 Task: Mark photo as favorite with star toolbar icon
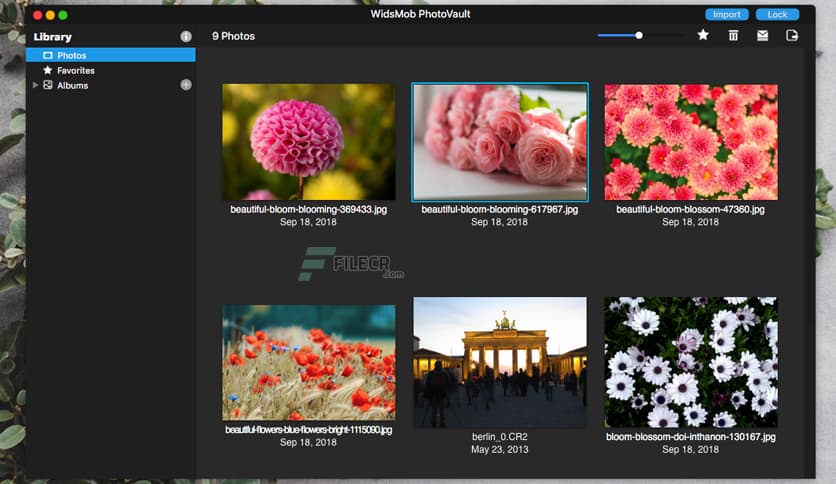pyautogui.click(x=703, y=35)
